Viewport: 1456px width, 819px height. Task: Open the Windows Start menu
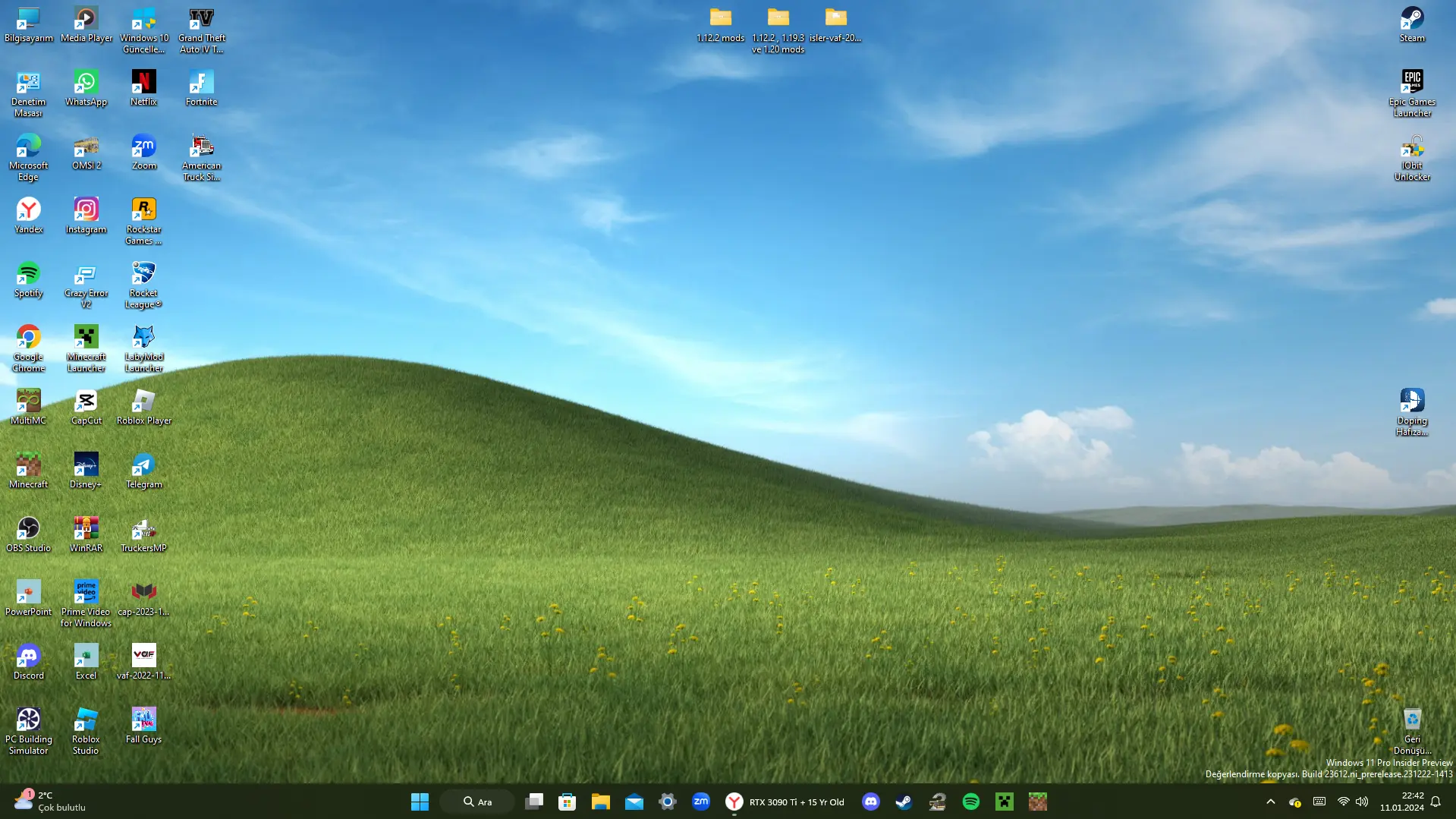[x=420, y=802]
